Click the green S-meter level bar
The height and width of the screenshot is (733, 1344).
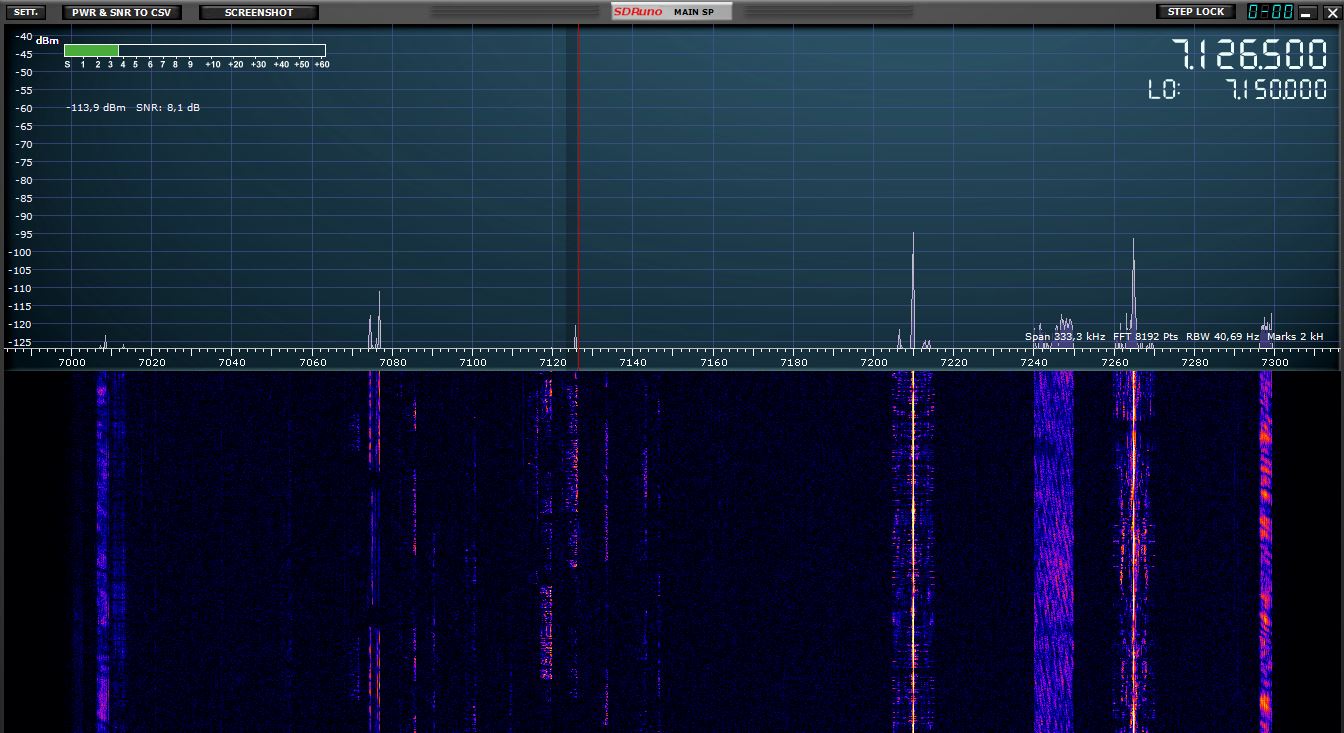pyautogui.click(x=91, y=50)
